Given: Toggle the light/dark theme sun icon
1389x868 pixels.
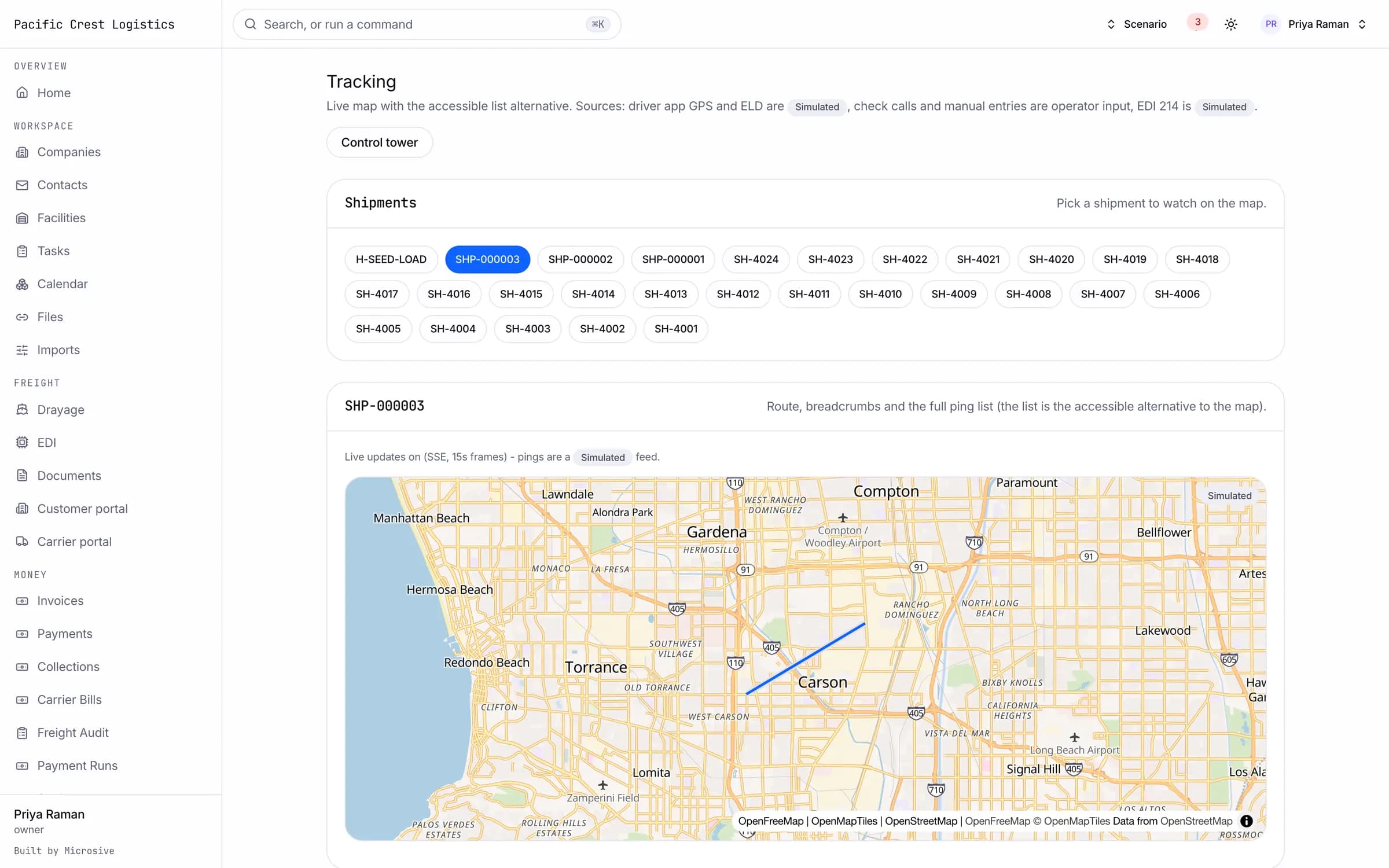Looking at the screenshot, I should click(x=1231, y=24).
